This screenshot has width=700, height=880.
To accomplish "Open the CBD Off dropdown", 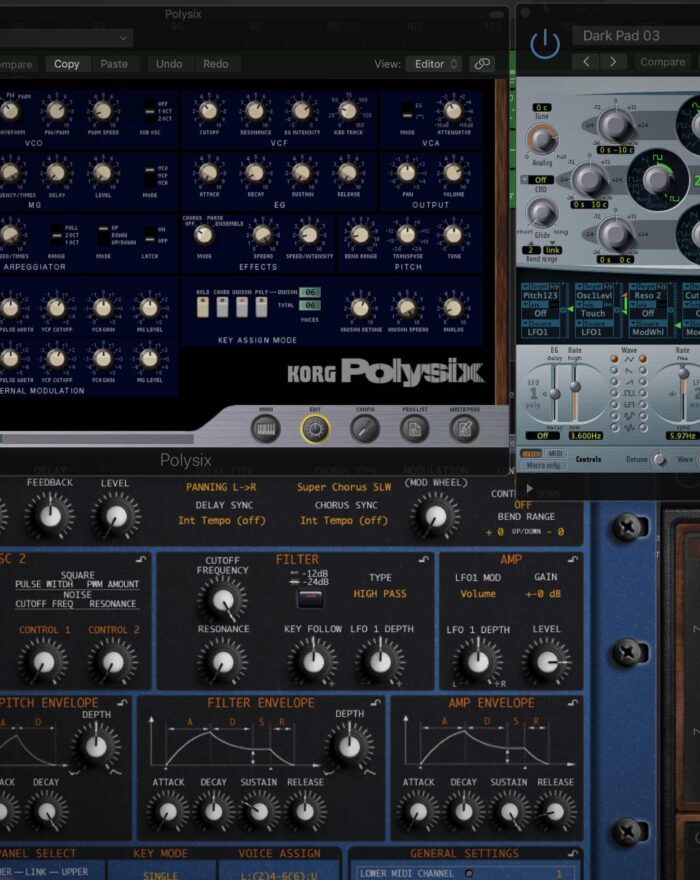I will (x=537, y=180).
